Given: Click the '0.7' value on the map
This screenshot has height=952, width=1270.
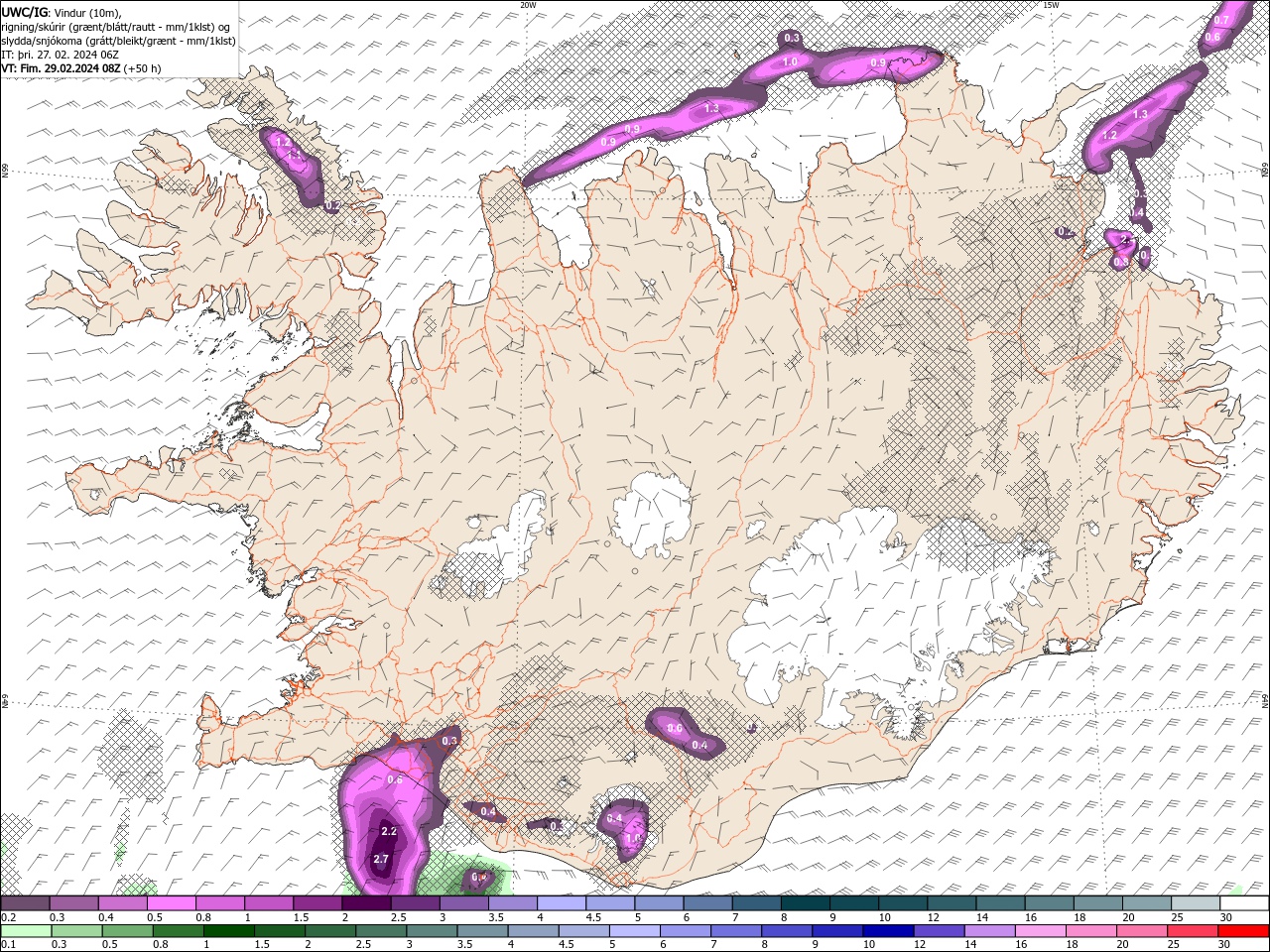Looking at the screenshot, I should point(1221,20).
